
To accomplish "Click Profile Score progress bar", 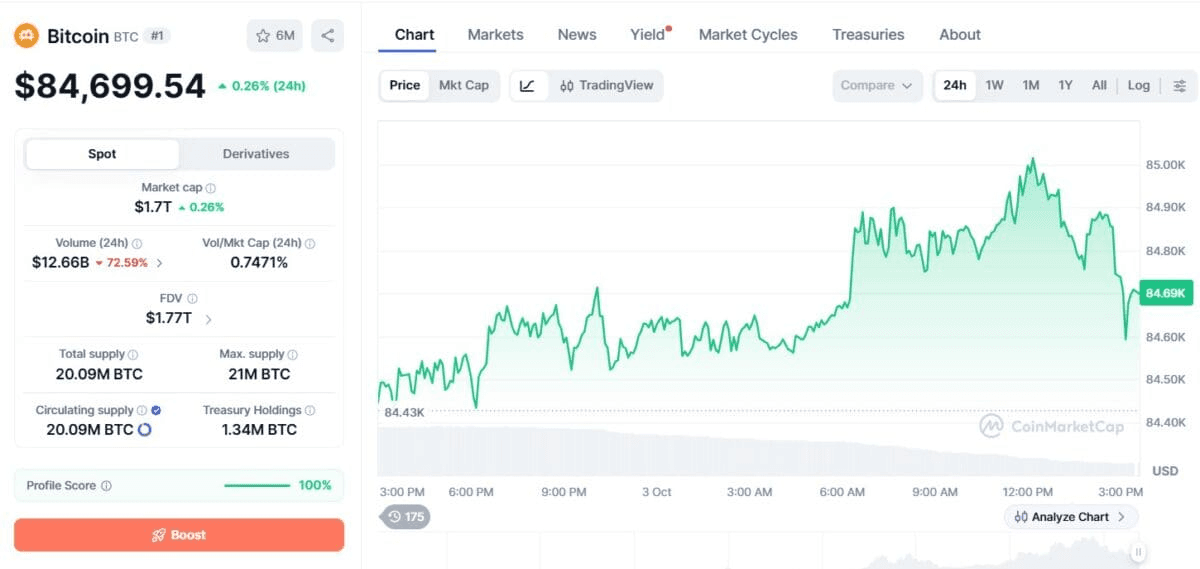I will 257,486.
